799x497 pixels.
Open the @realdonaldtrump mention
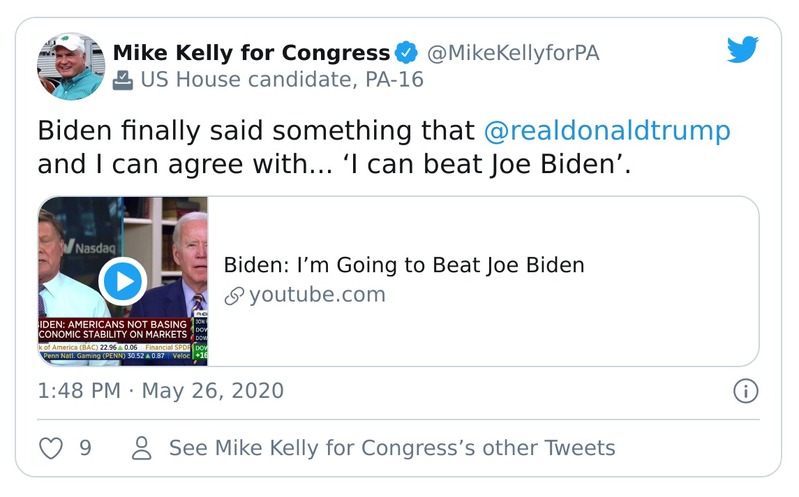(606, 131)
